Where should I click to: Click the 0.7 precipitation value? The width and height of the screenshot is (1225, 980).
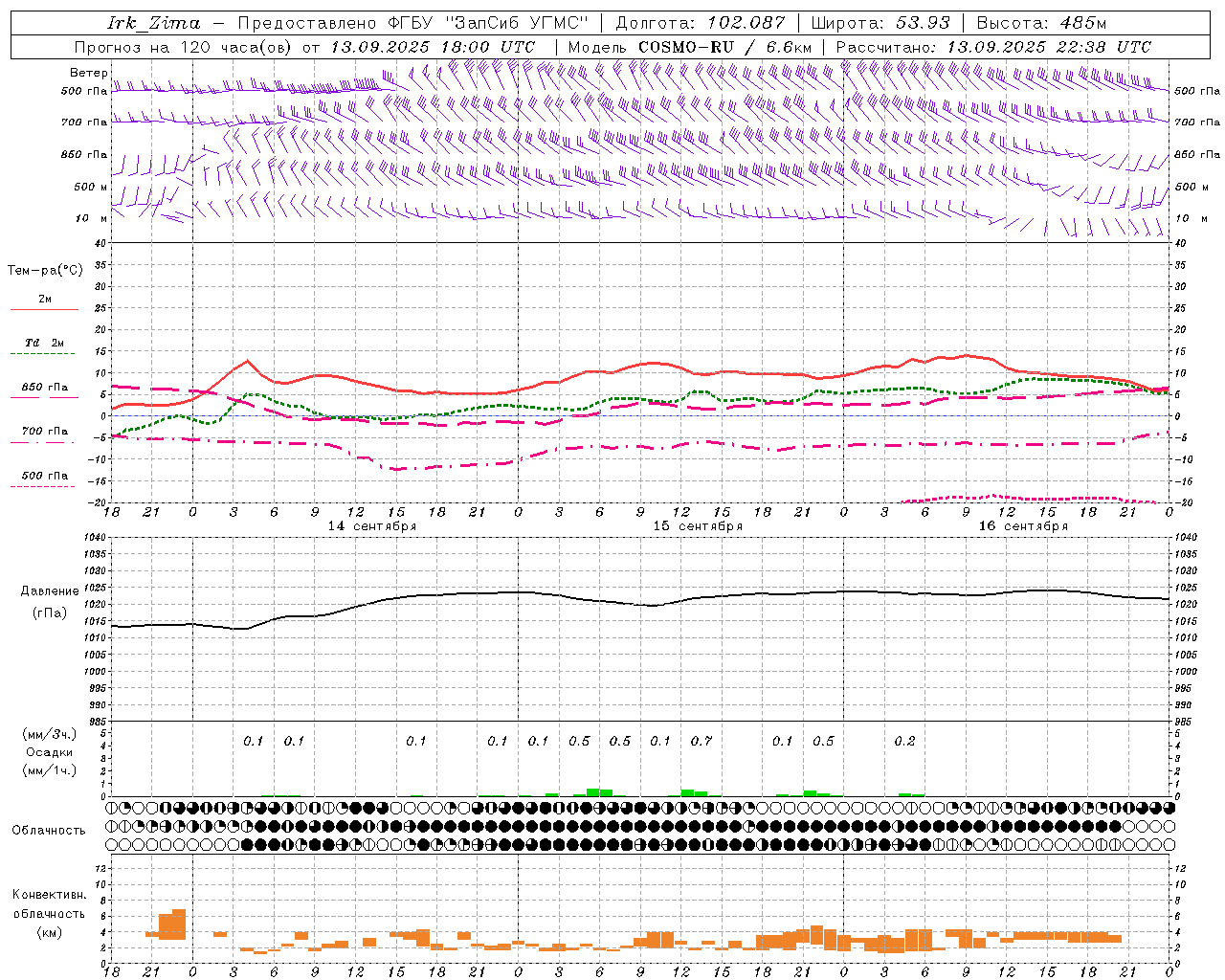pyautogui.click(x=702, y=741)
